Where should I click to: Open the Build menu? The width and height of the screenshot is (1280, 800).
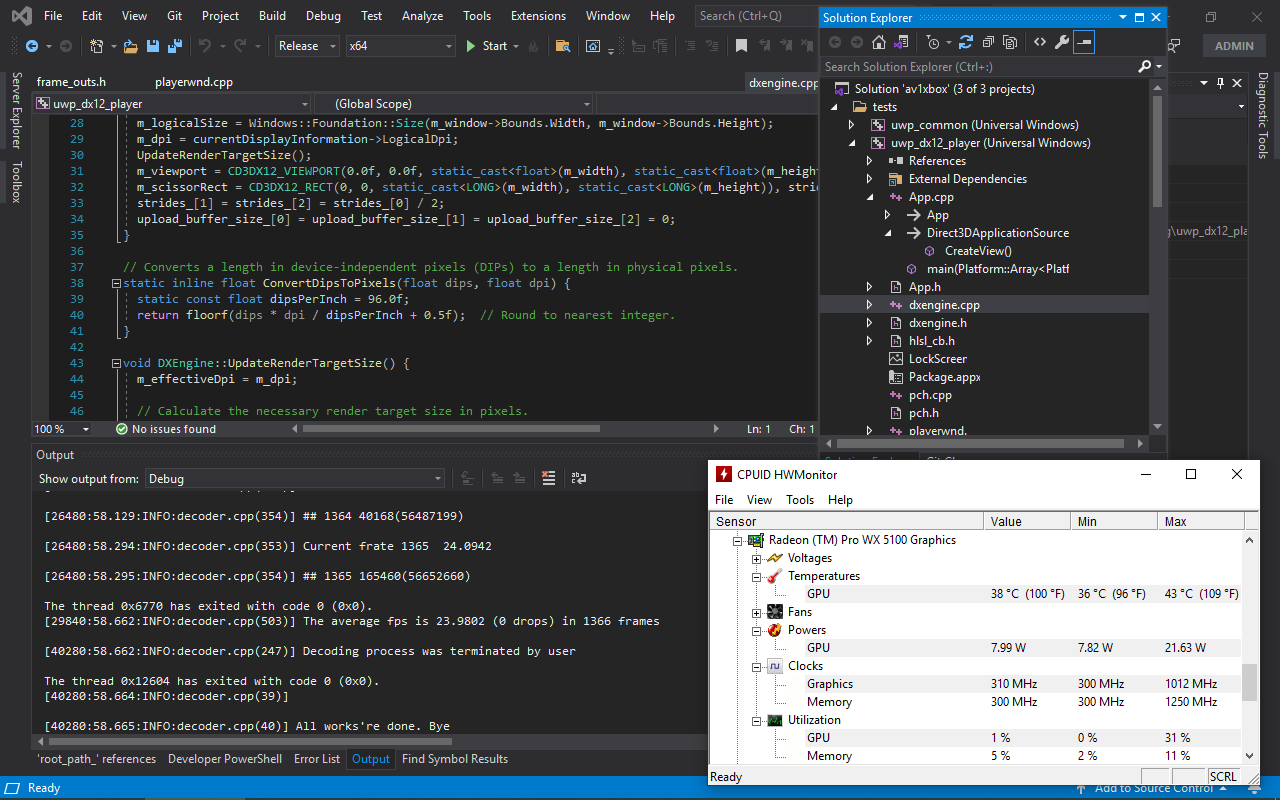pos(272,16)
